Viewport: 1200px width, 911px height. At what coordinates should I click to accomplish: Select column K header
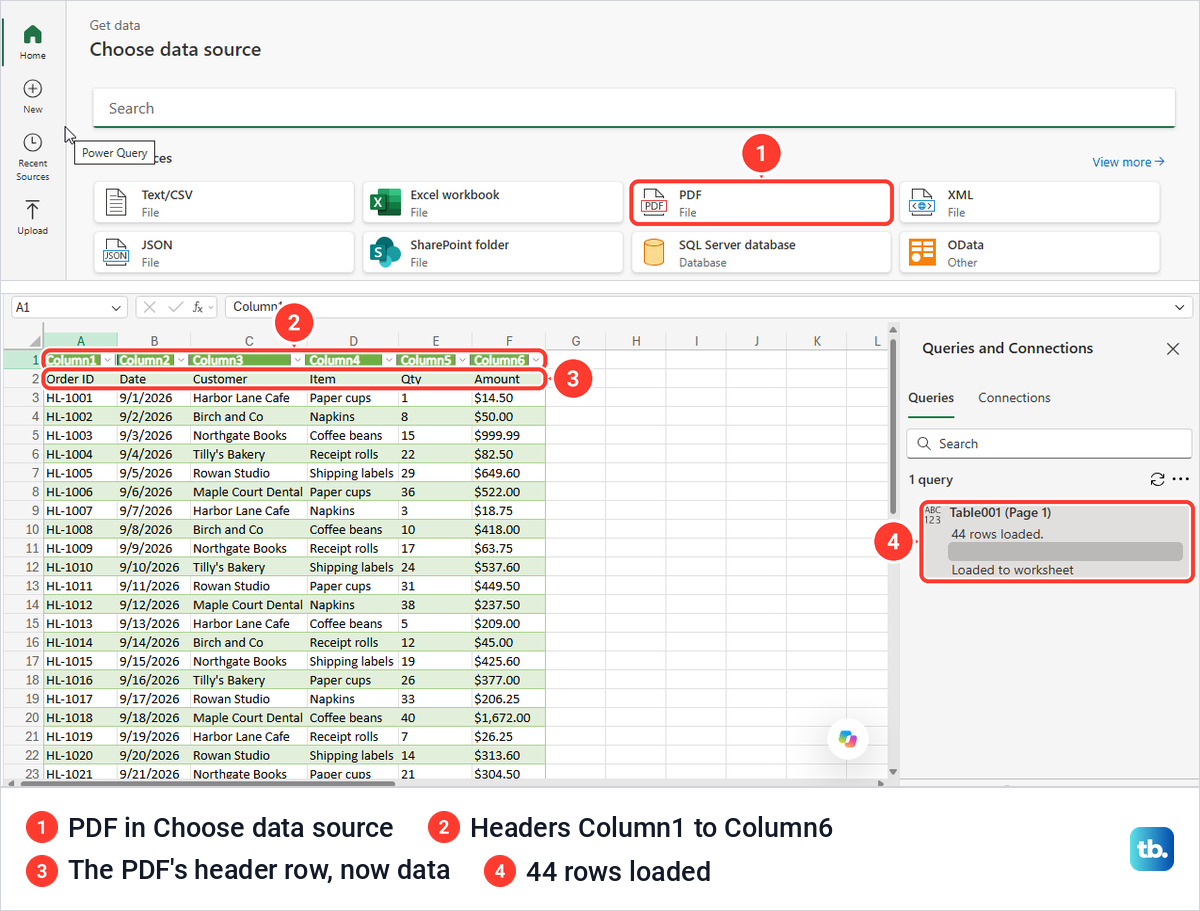pos(816,341)
